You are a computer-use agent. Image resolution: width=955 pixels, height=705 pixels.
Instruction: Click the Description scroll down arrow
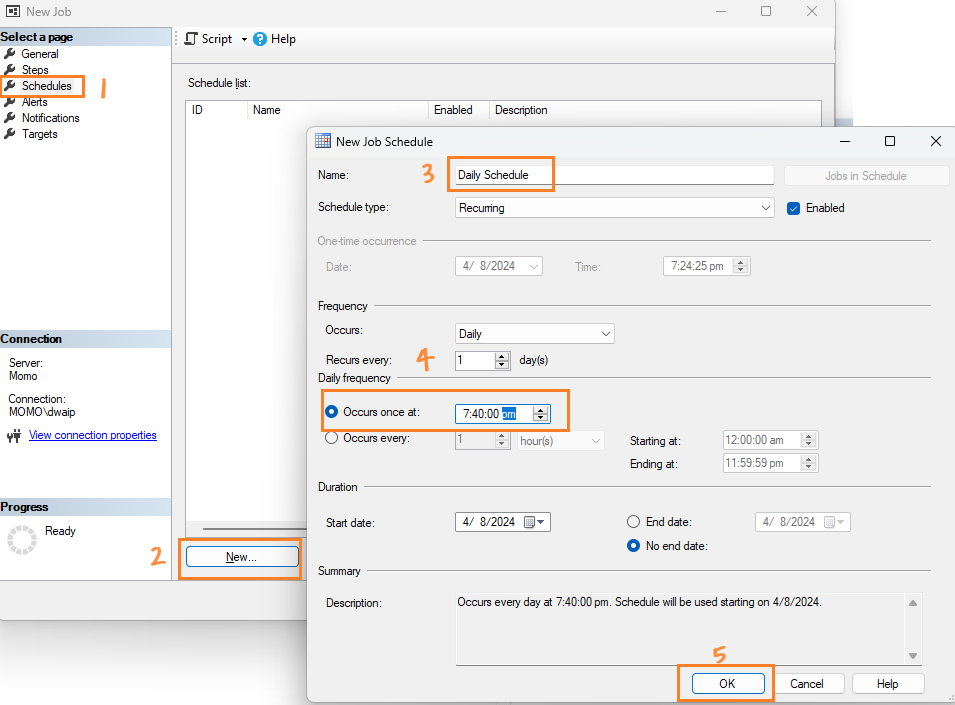(x=913, y=656)
